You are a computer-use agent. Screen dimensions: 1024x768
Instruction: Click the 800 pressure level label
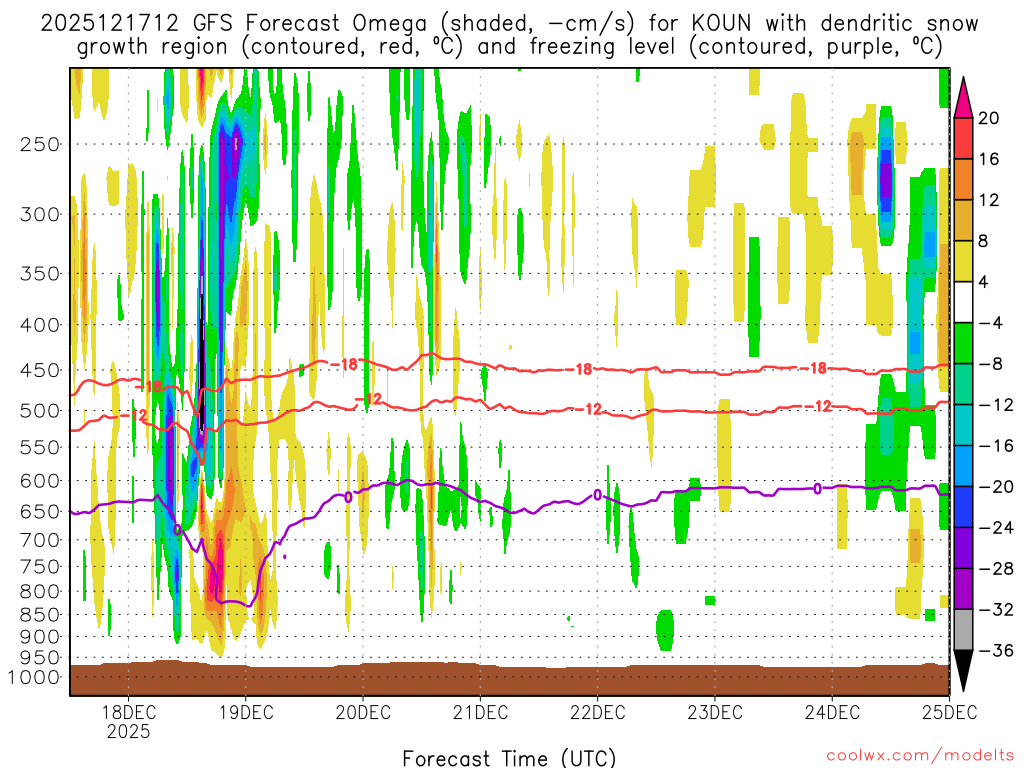coord(40,592)
